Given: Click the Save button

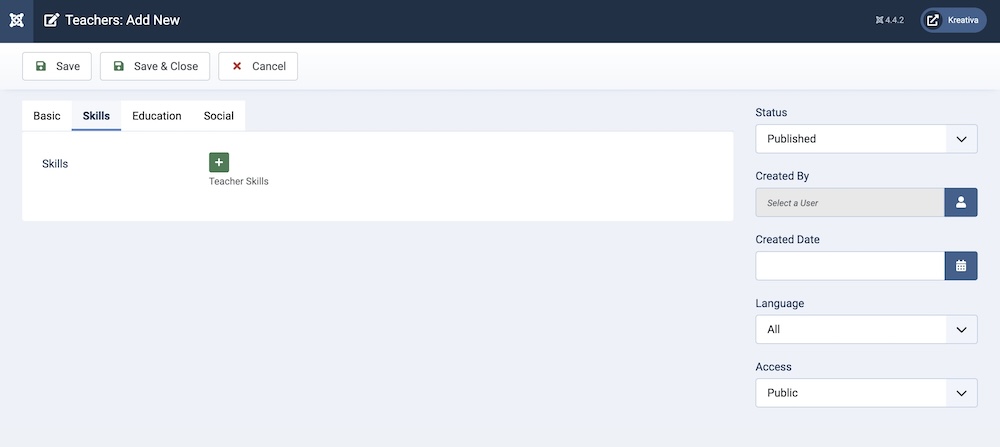Looking at the screenshot, I should pos(57,66).
